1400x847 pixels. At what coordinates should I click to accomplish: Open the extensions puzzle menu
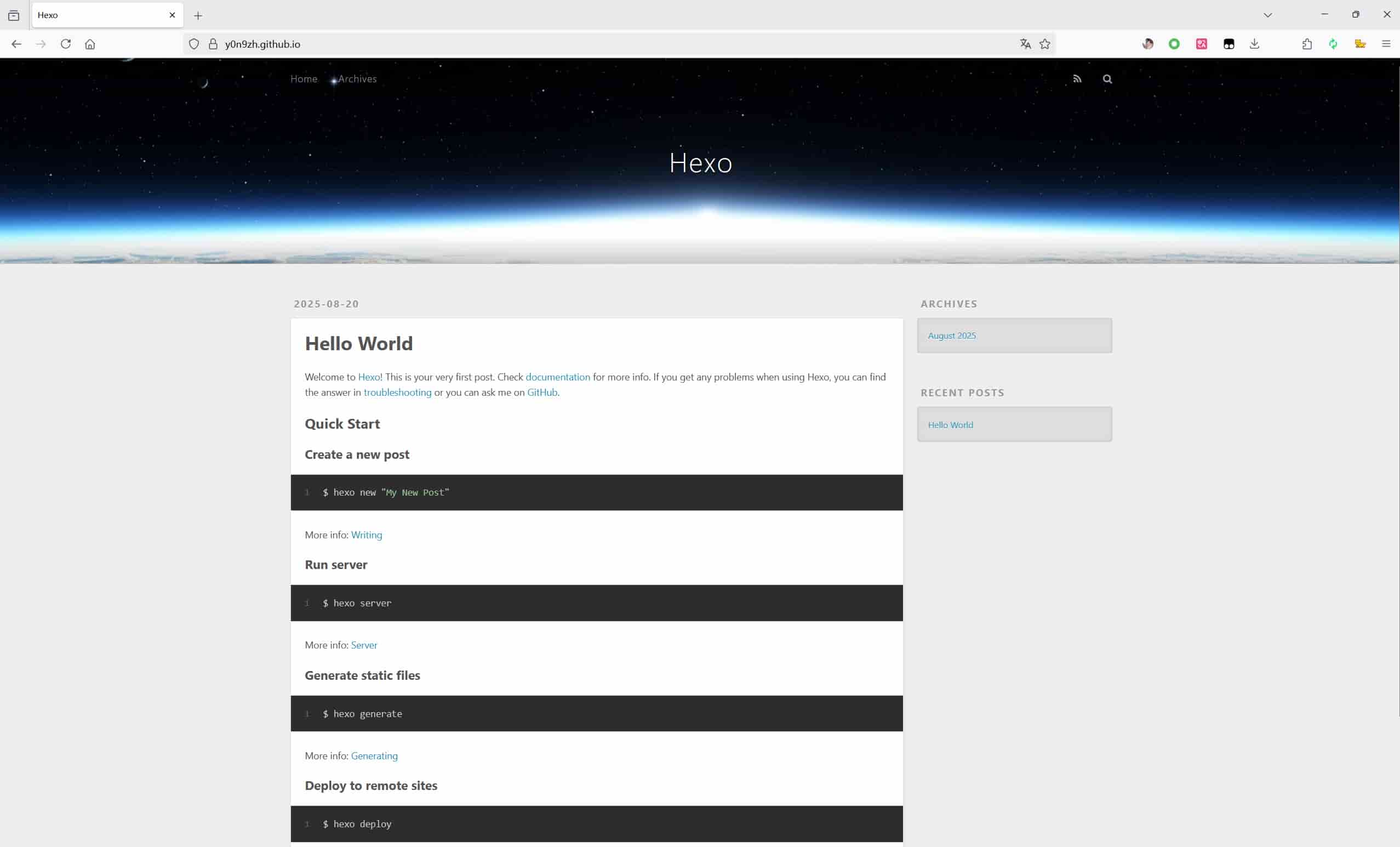[1307, 44]
